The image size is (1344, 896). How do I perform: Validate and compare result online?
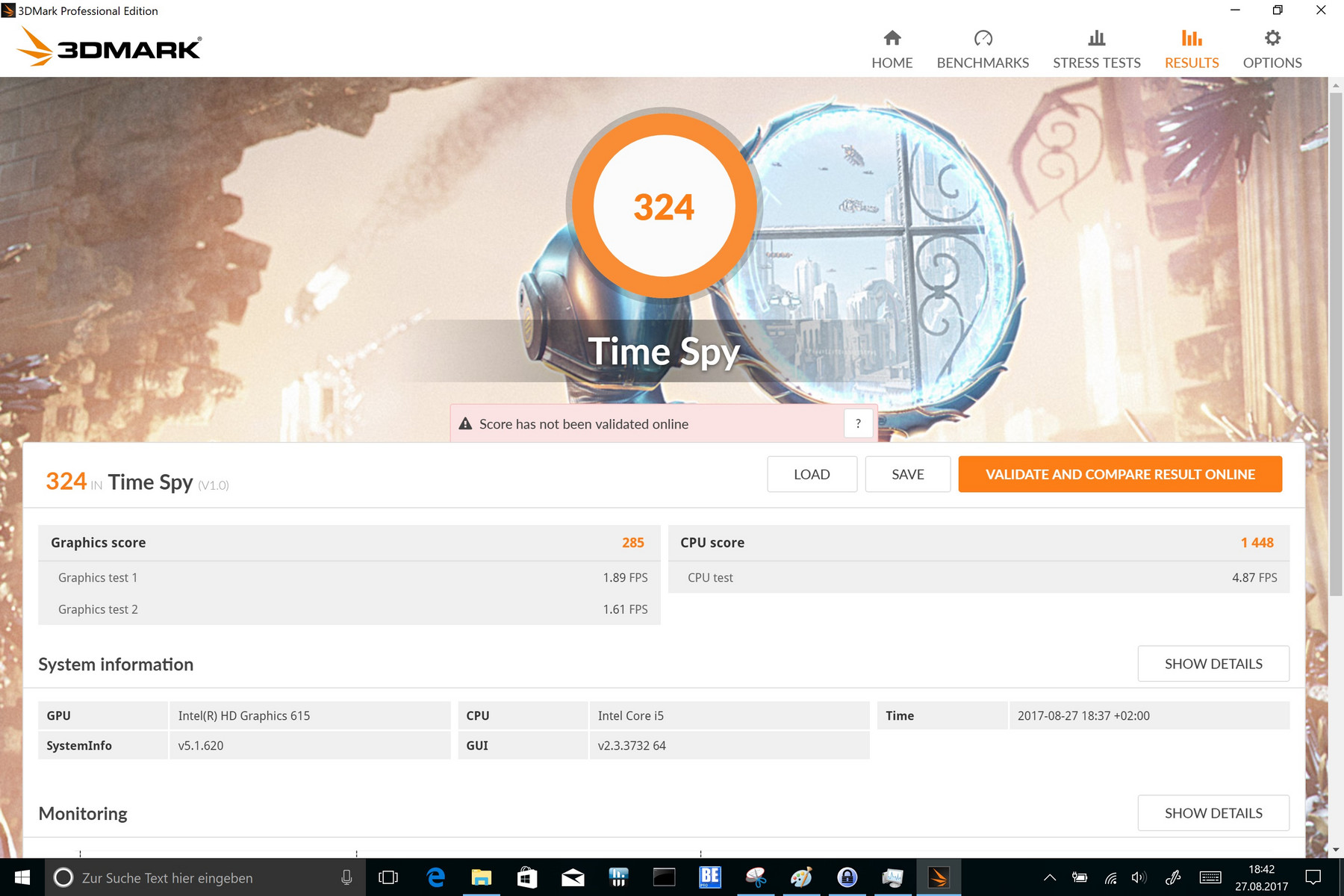point(1120,474)
